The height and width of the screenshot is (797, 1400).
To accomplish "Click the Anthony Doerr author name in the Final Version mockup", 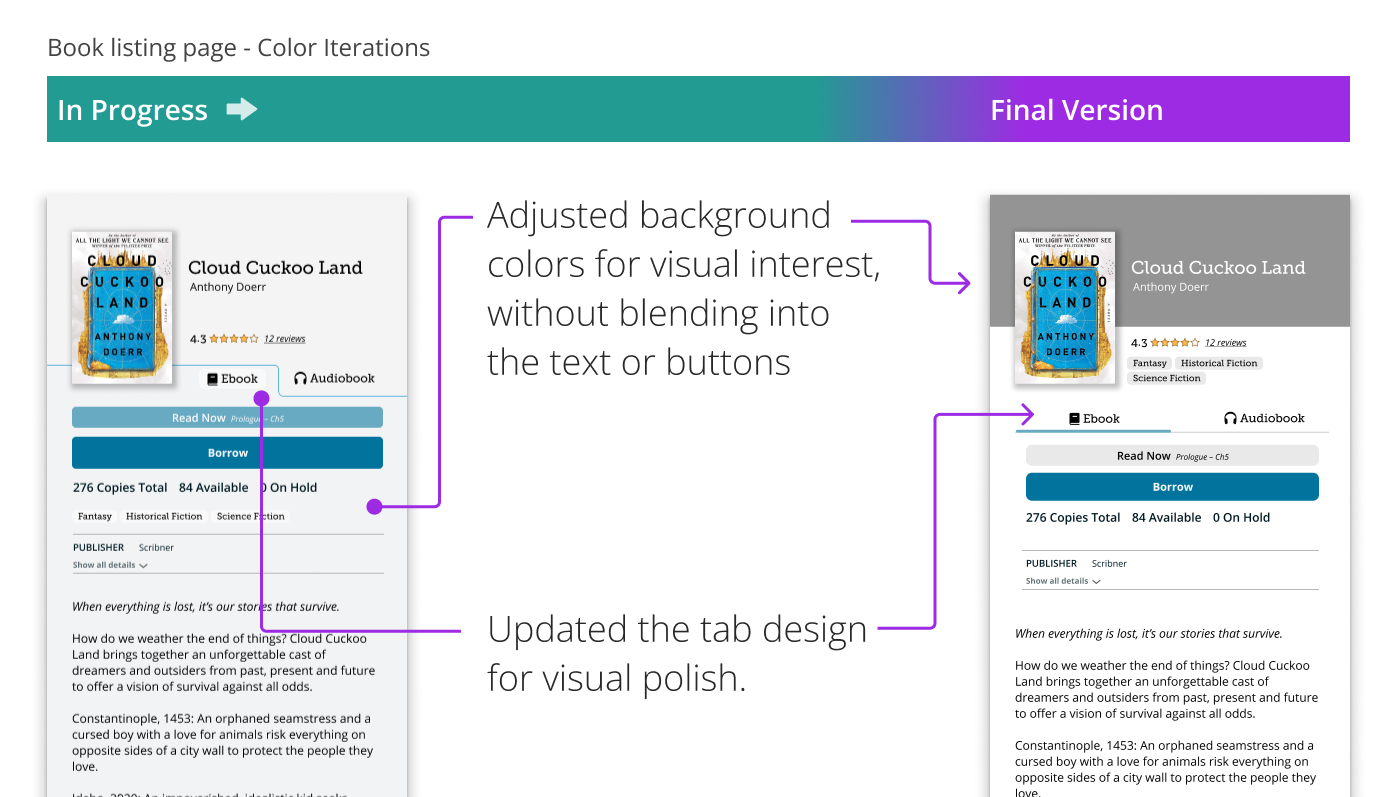I will [1171, 287].
